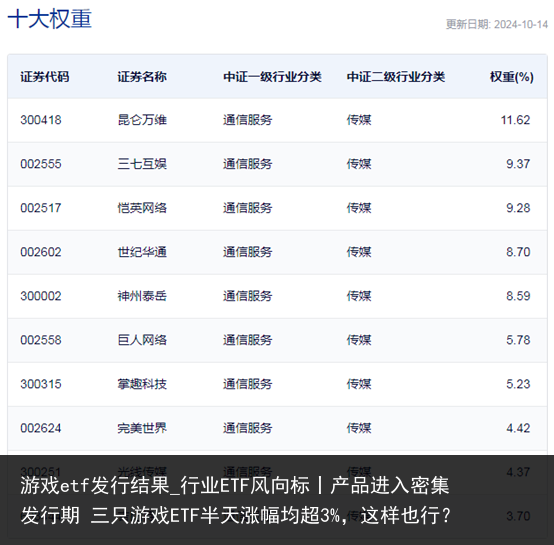Image resolution: width=554 pixels, height=545 pixels.
Task: Click the 权重(%) column header
Action: (512, 77)
